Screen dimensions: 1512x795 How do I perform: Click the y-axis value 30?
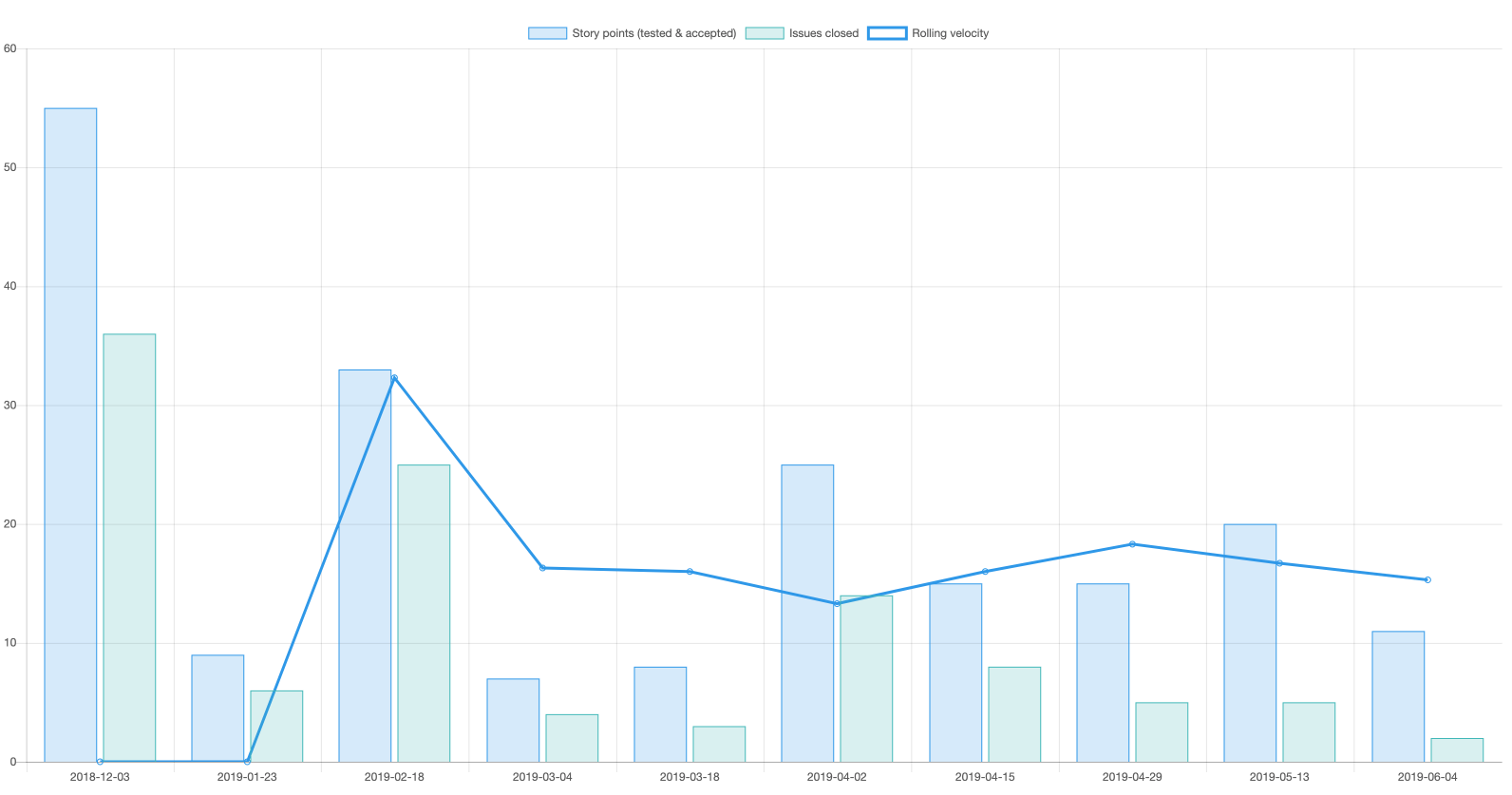point(10,405)
